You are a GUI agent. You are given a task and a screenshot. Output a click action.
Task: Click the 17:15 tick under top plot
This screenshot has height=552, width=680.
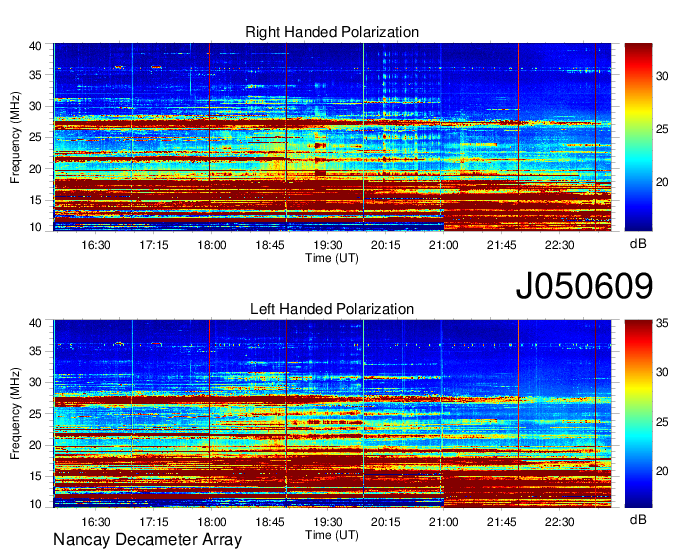(154, 245)
